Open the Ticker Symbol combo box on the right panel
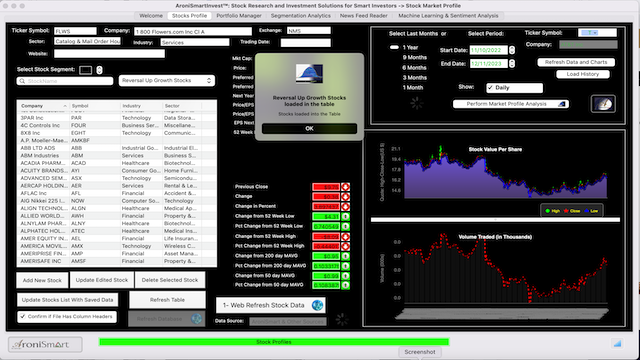 [597, 33]
